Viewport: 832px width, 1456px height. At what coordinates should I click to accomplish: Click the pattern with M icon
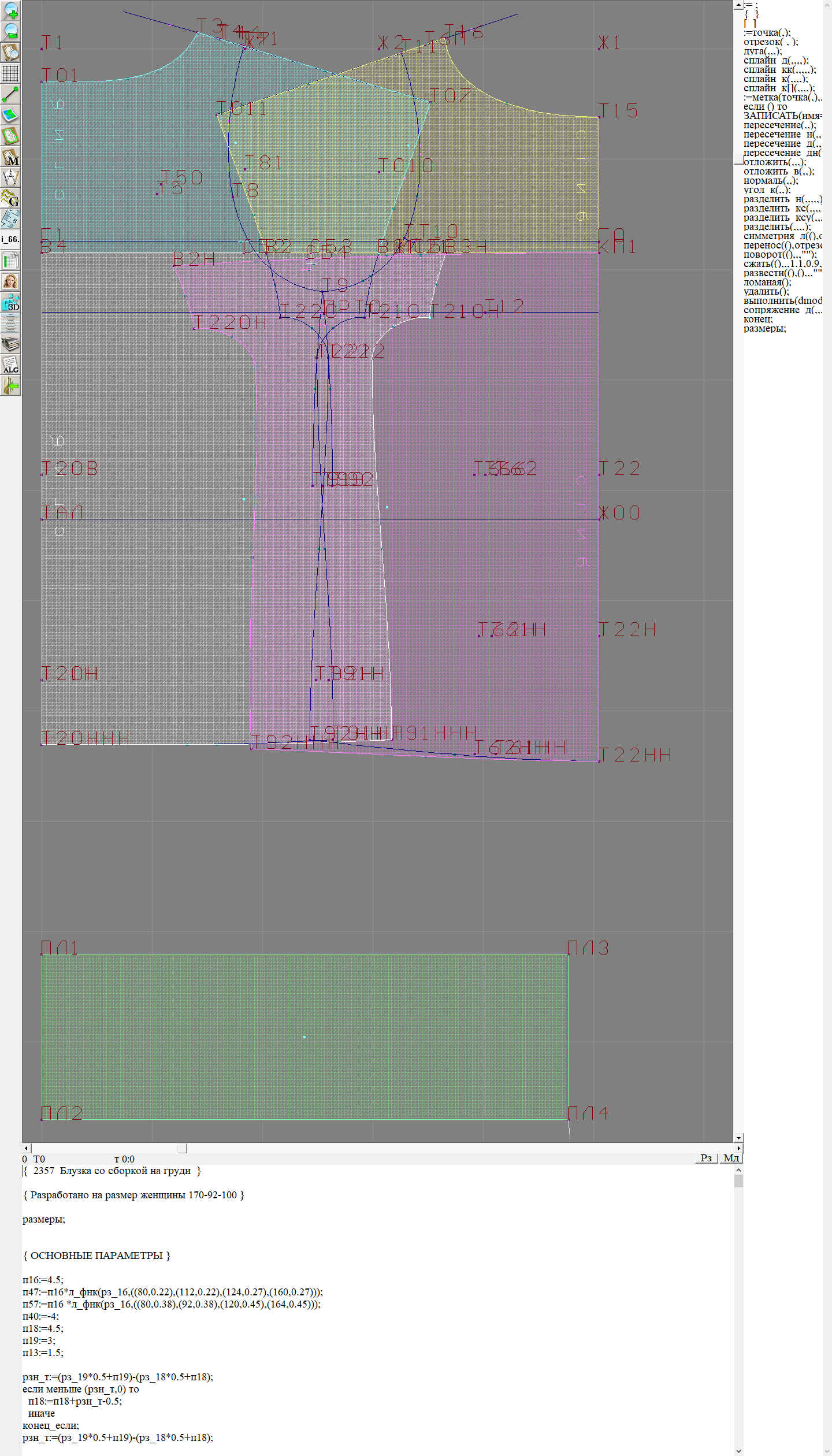pyautogui.click(x=10, y=157)
